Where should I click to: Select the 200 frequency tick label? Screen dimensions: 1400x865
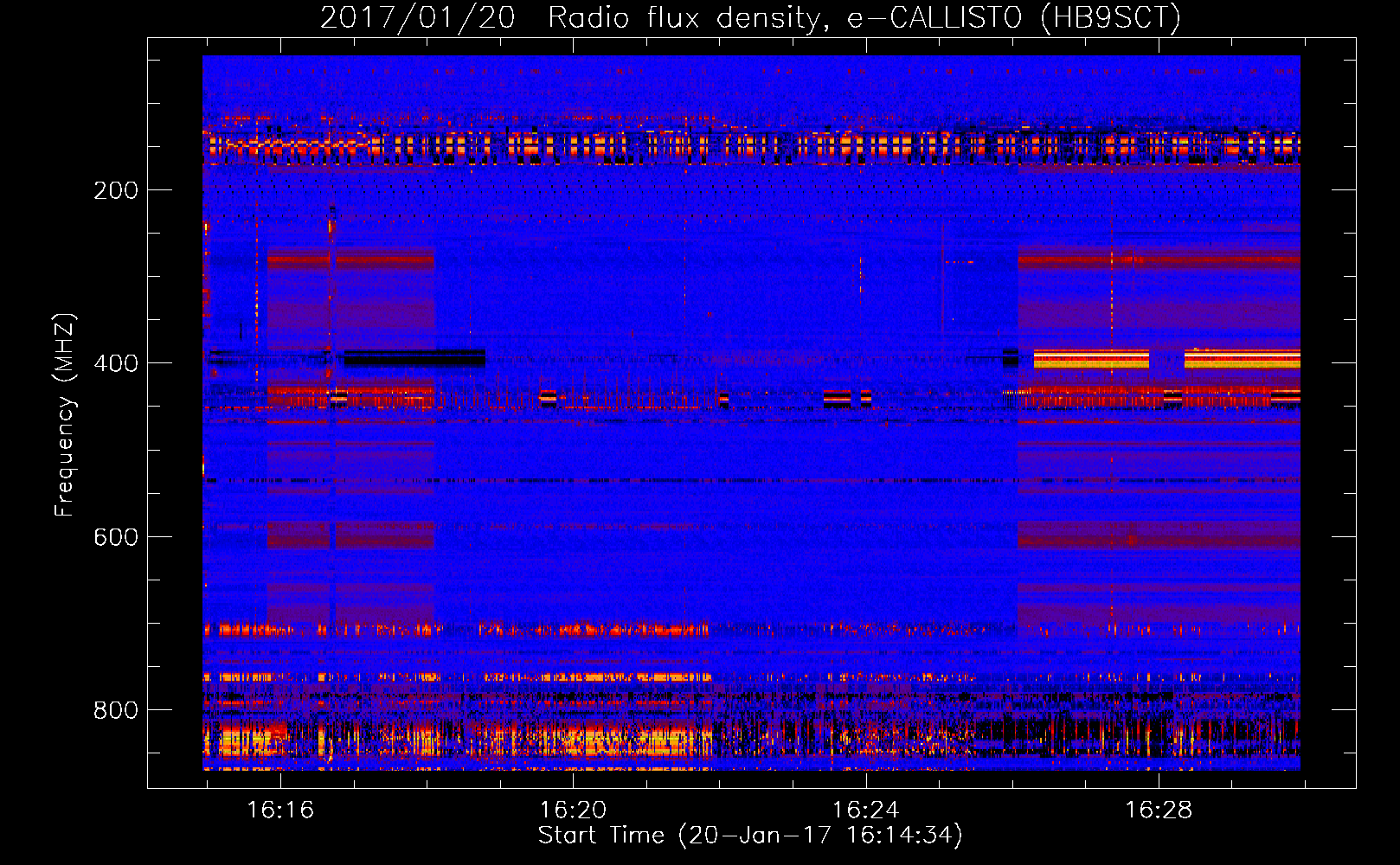tap(116, 190)
